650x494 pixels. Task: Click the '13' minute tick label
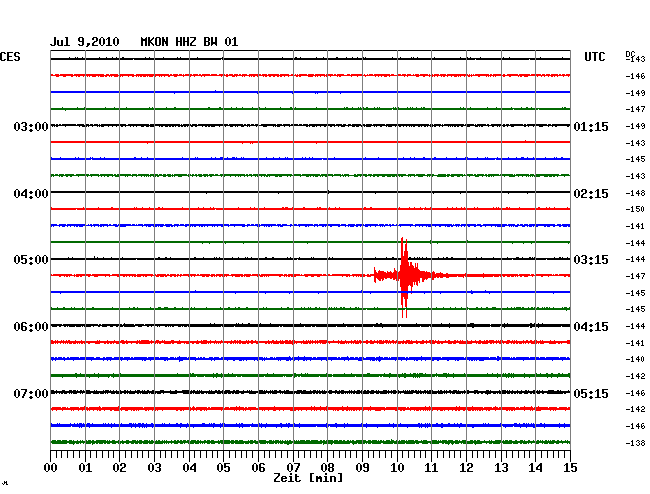[x=501, y=467]
